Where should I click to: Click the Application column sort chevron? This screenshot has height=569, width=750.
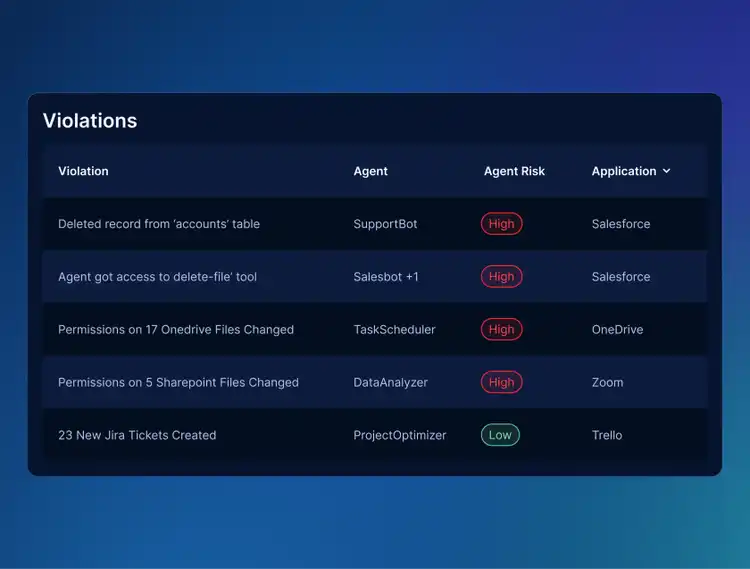(666, 171)
